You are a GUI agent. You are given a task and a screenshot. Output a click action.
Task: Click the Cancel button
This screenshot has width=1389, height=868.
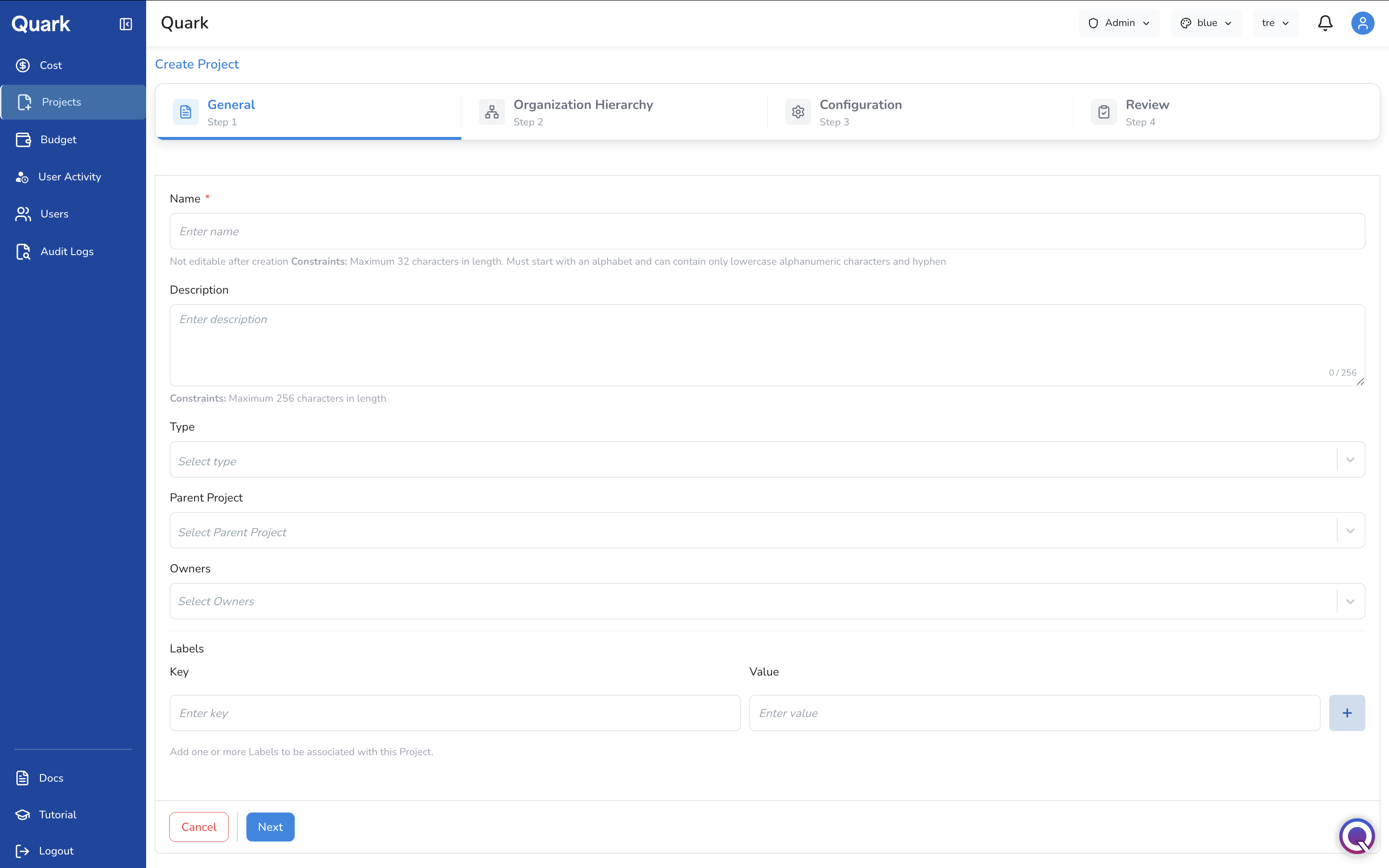[x=199, y=827]
